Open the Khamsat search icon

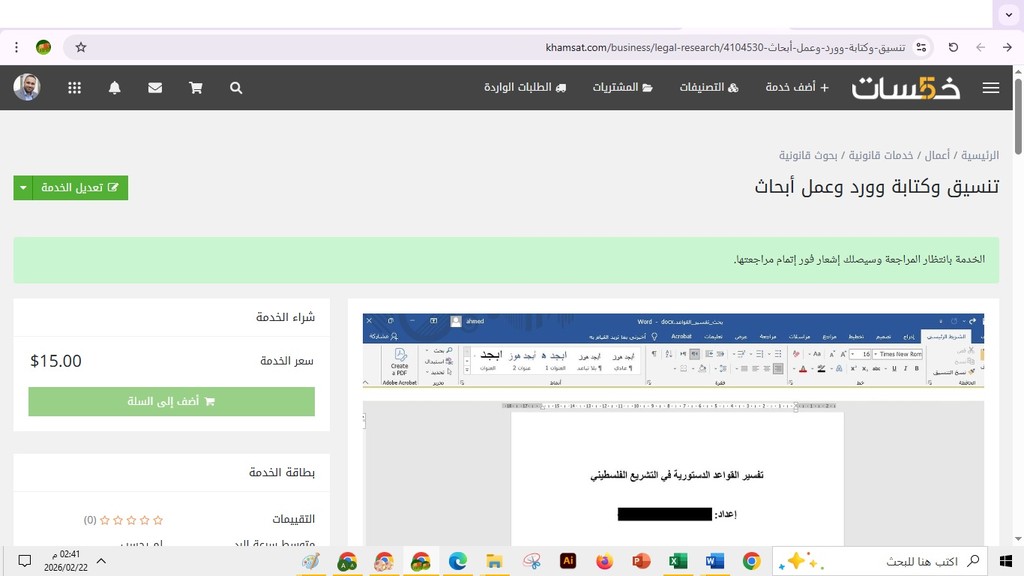(x=236, y=88)
